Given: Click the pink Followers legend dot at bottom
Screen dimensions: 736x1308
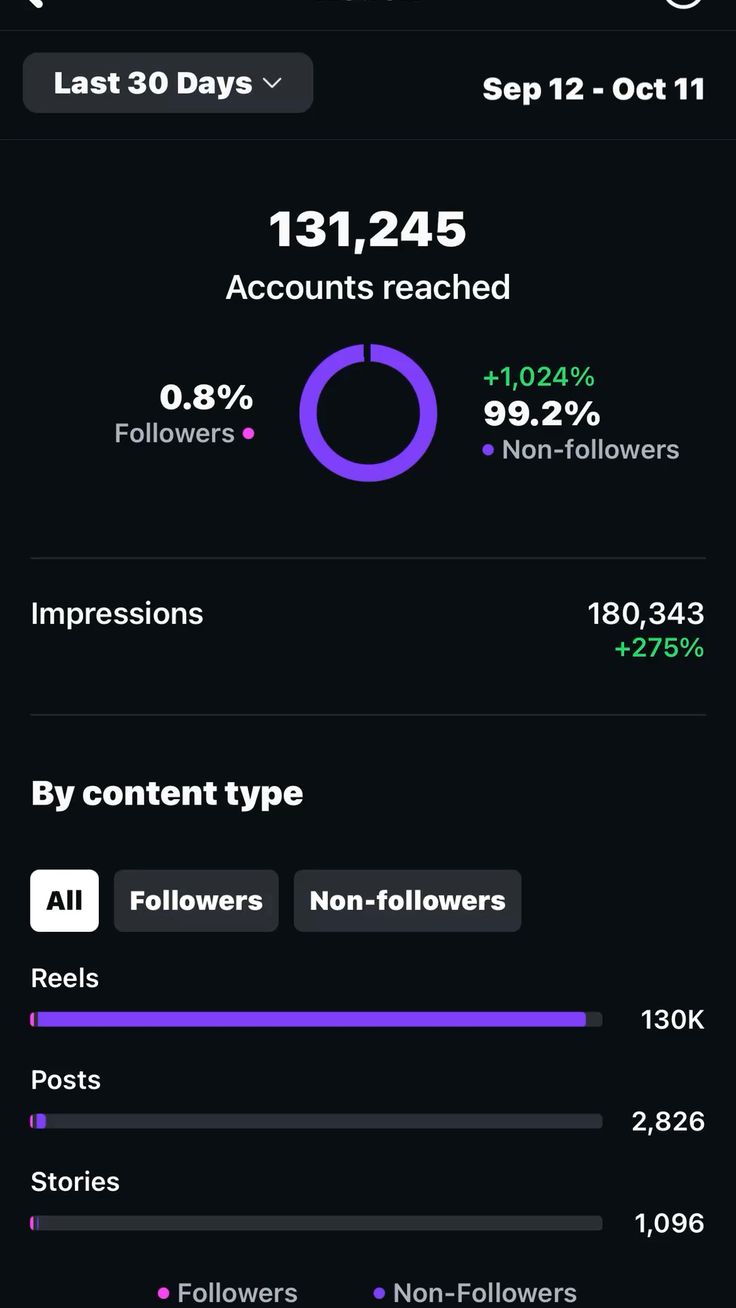Looking at the screenshot, I should click(x=164, y=1293).
